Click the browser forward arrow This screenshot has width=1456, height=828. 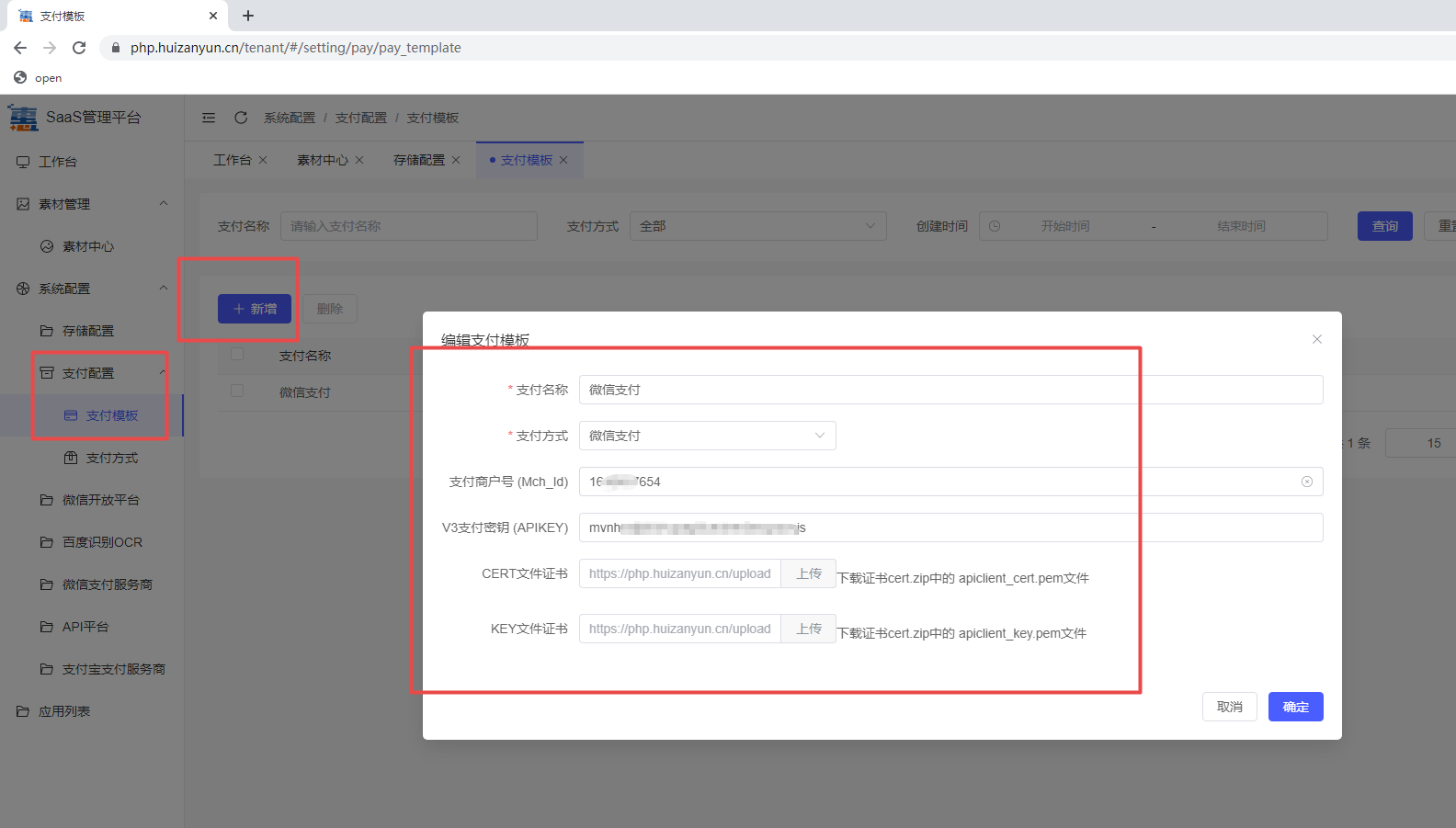[50, 48]
